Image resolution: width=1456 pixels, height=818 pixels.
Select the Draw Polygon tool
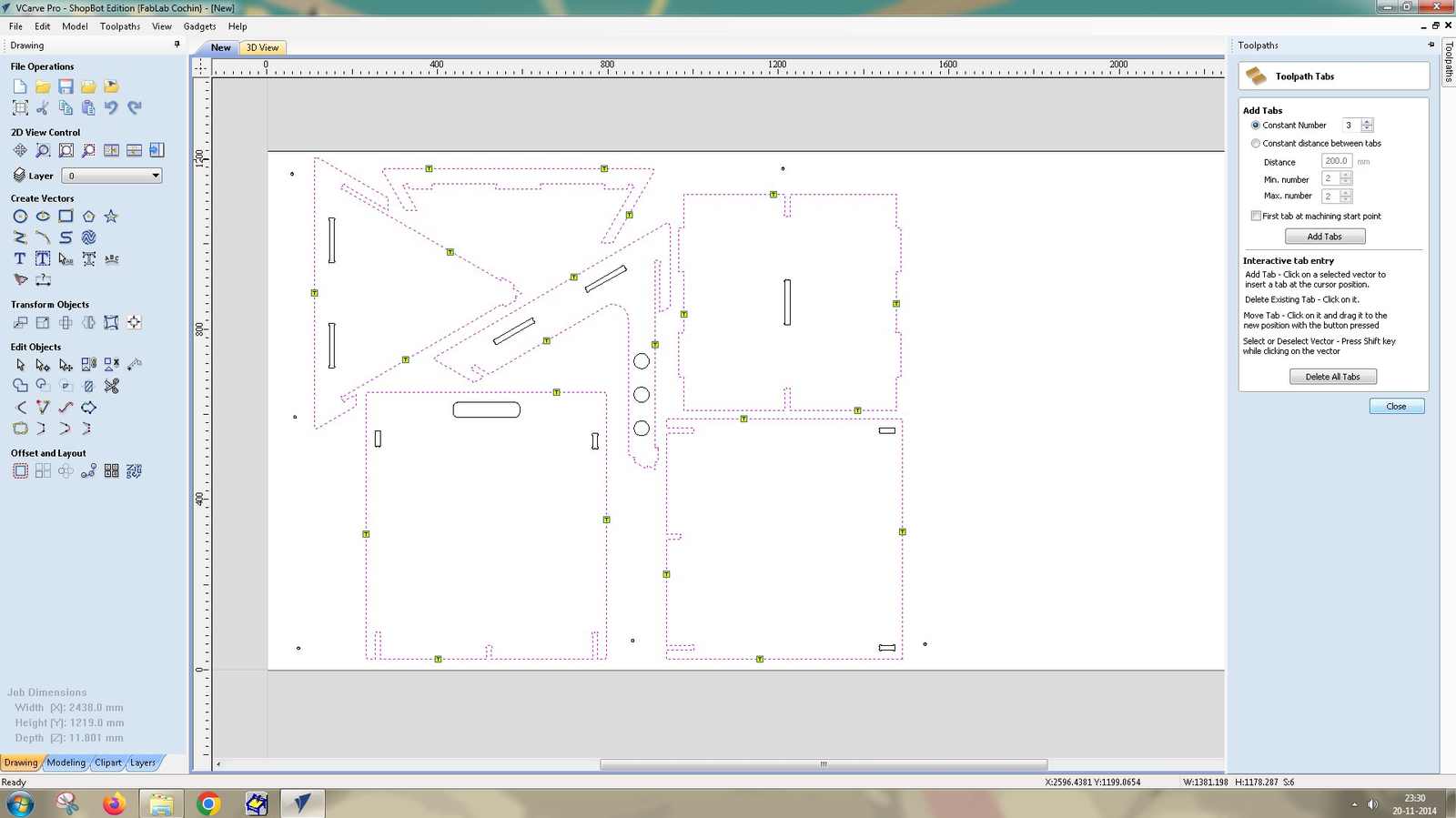pyautogui.click(x=88, y=217)
